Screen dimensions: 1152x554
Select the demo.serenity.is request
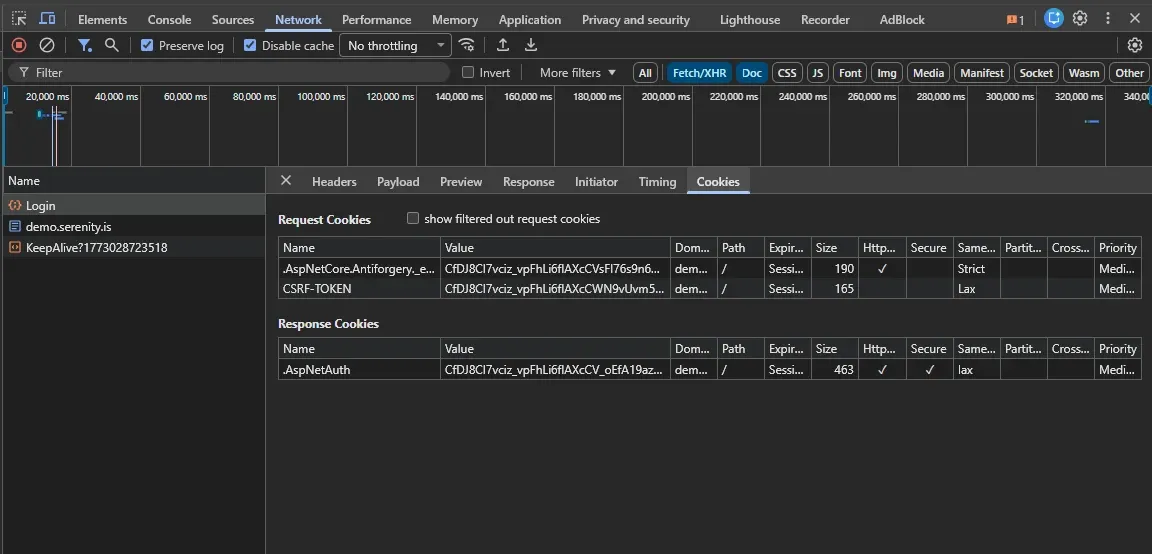click(x=133, y=227)
